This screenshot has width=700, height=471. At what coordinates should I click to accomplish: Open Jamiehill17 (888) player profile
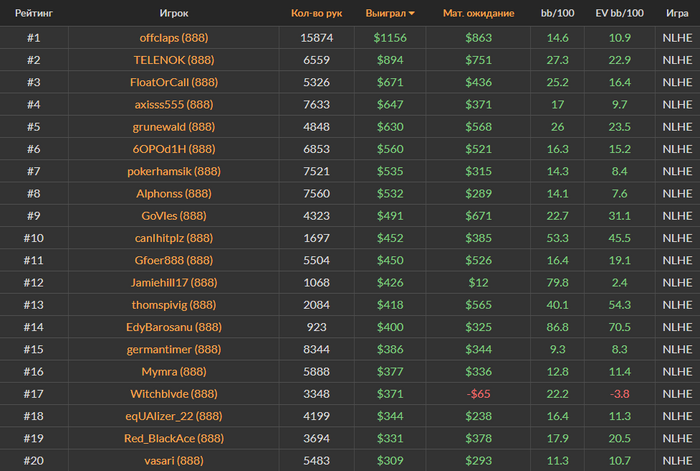pyautogui.click(x=174, y=283)
